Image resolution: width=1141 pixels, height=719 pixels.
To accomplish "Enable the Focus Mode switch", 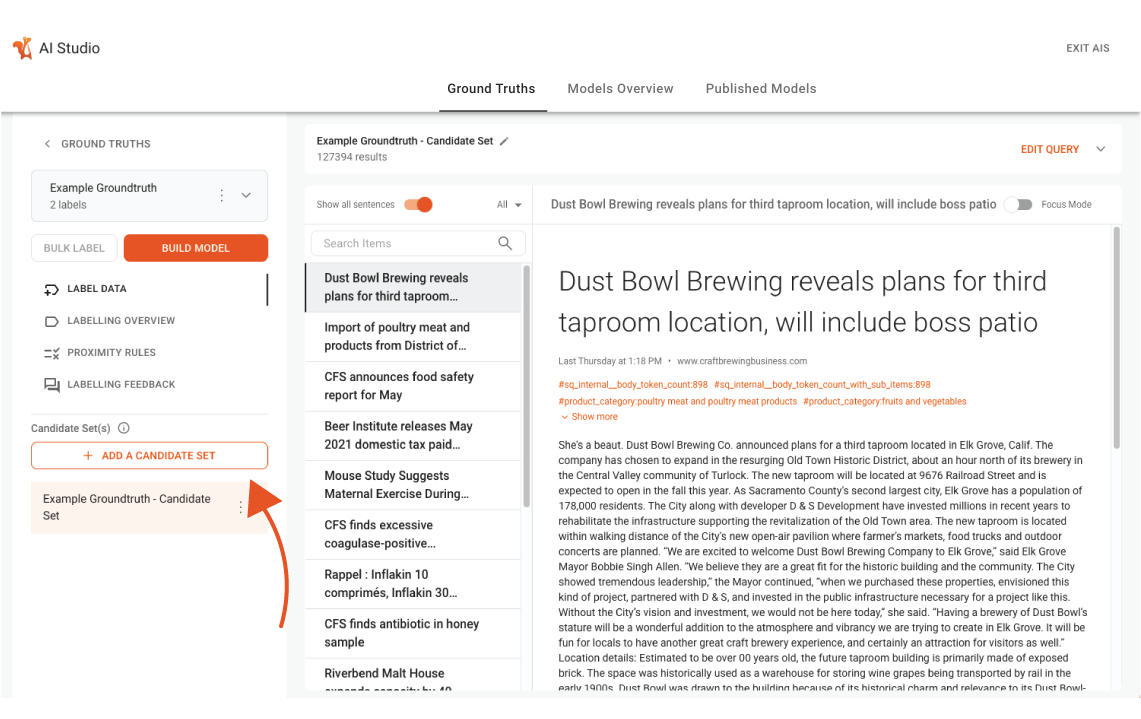I will 1018,204.
